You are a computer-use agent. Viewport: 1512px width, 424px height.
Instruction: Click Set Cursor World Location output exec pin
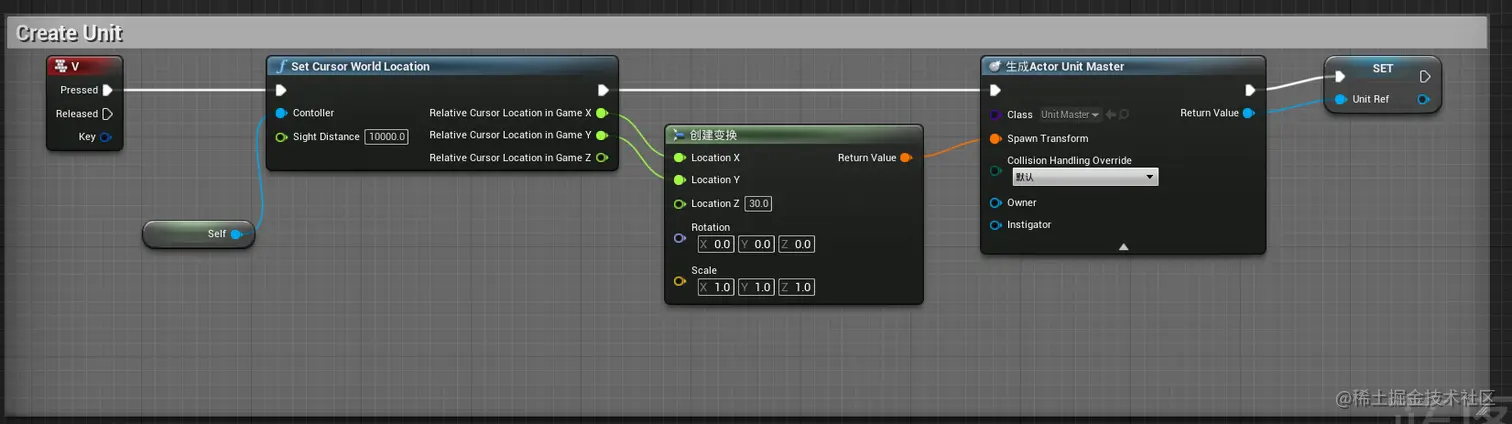[603, 90]
